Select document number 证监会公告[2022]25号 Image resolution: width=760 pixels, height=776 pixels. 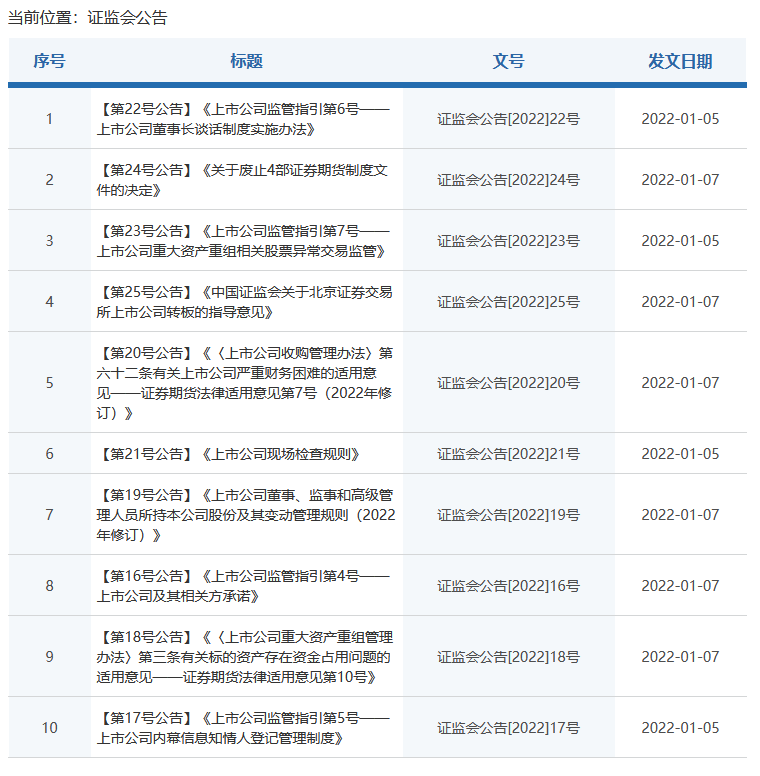[x=509, y=302]
